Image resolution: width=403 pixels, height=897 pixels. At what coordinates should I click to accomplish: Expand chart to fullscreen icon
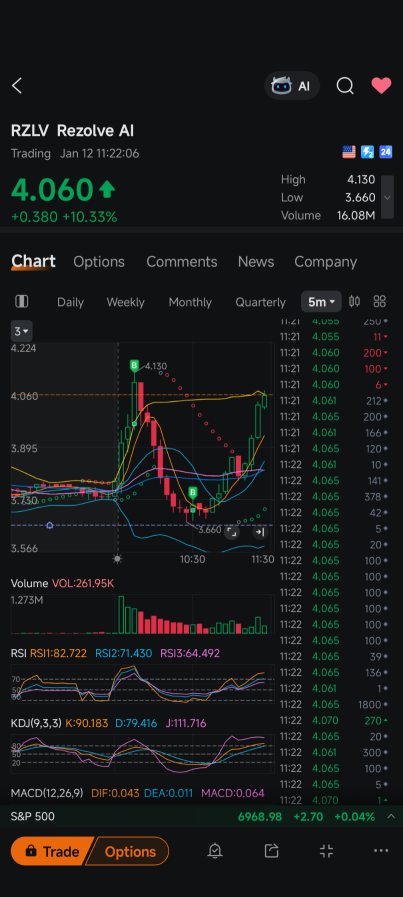(x=231, y=533)
